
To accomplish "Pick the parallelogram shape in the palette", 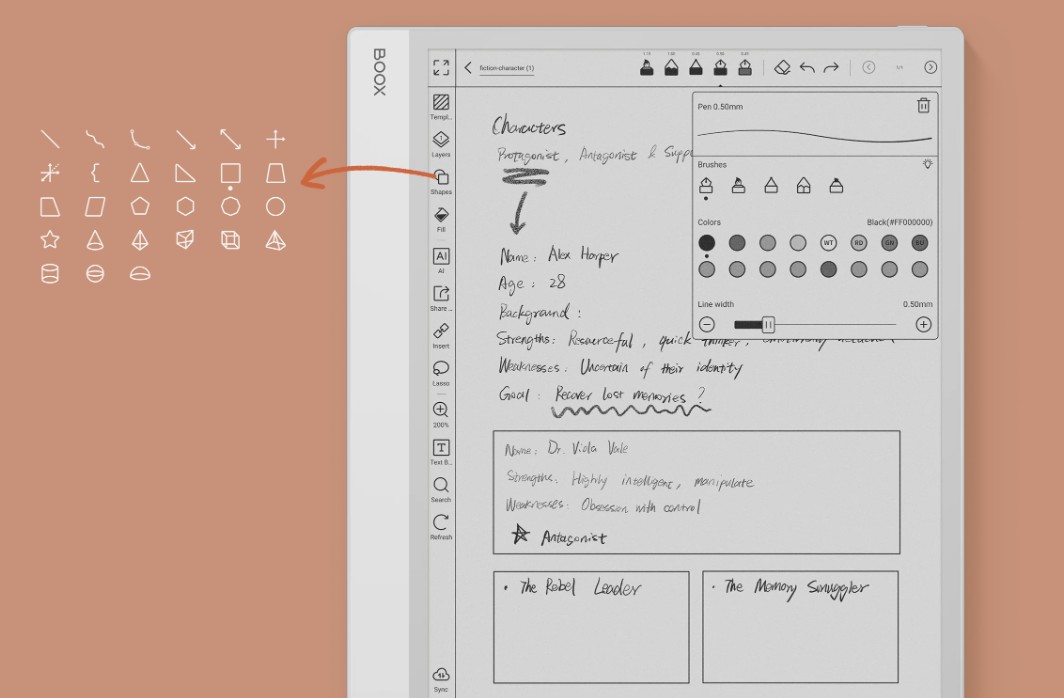I will tap(95, 206).
